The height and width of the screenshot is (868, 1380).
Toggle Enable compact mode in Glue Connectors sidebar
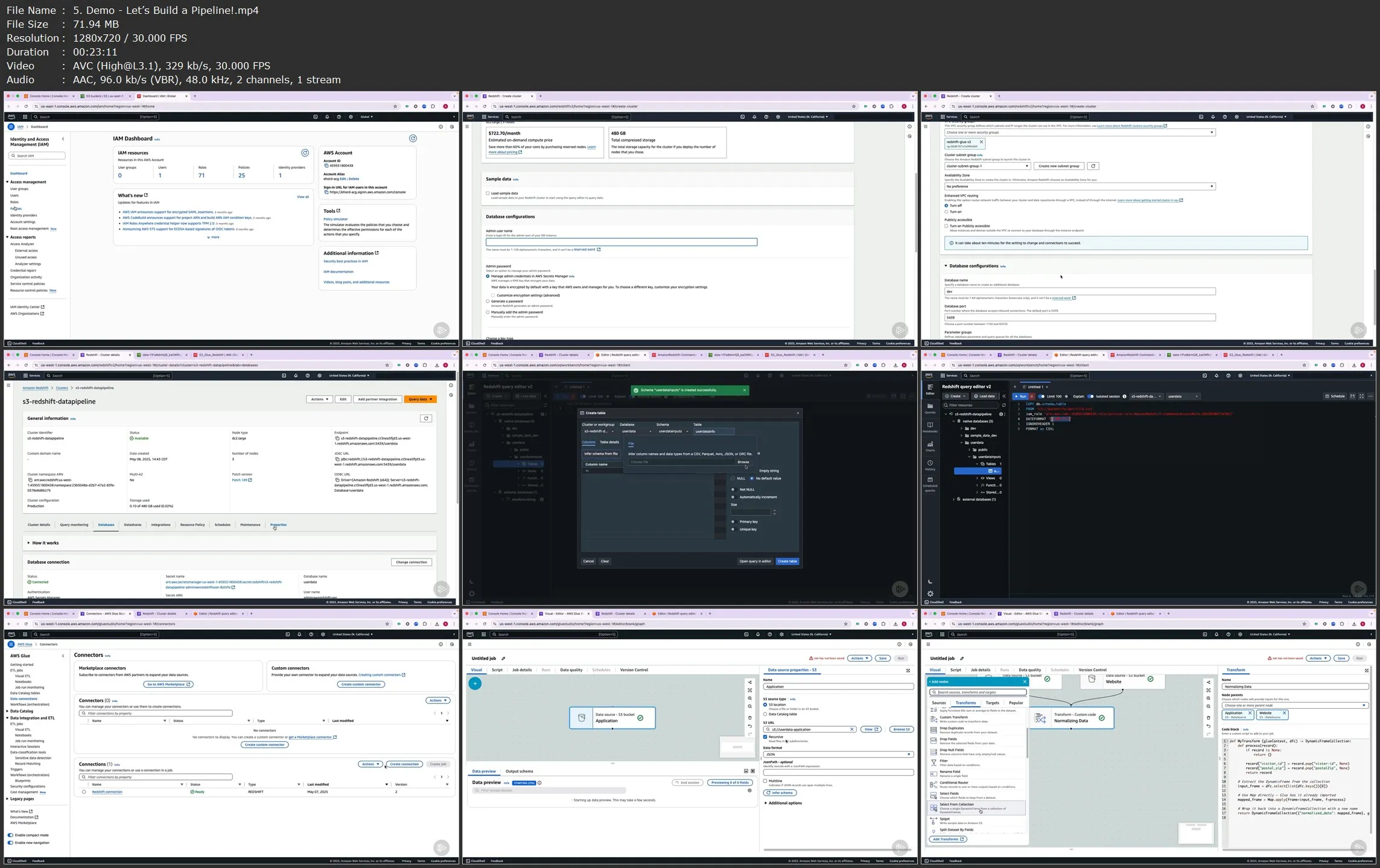pos(10,835)
